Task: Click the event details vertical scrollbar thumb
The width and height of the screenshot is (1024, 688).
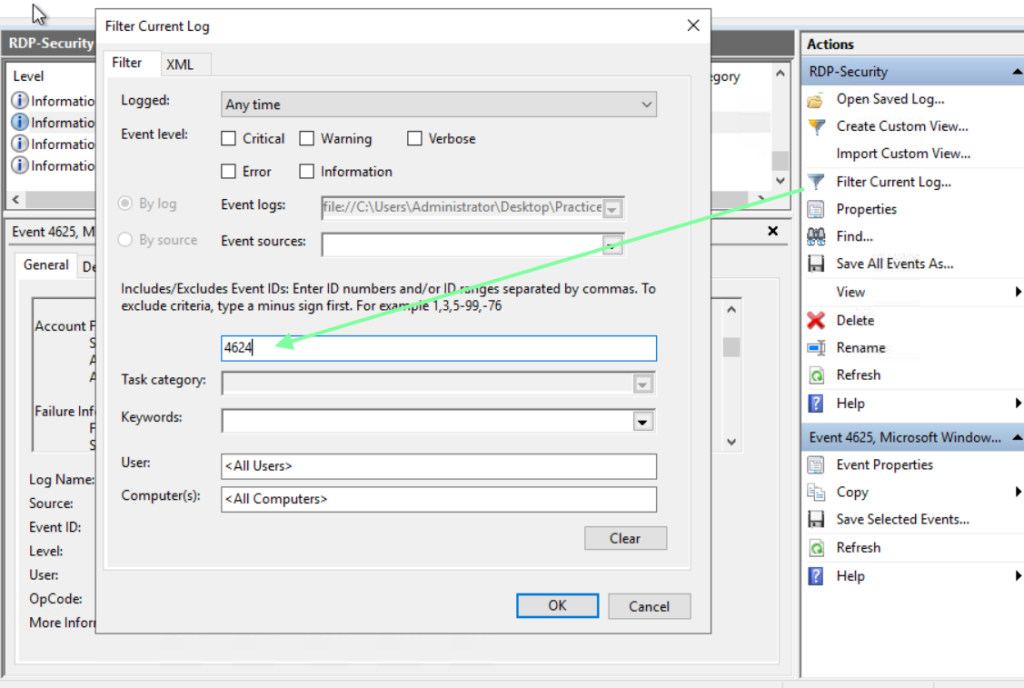Action: pos(732,347)
